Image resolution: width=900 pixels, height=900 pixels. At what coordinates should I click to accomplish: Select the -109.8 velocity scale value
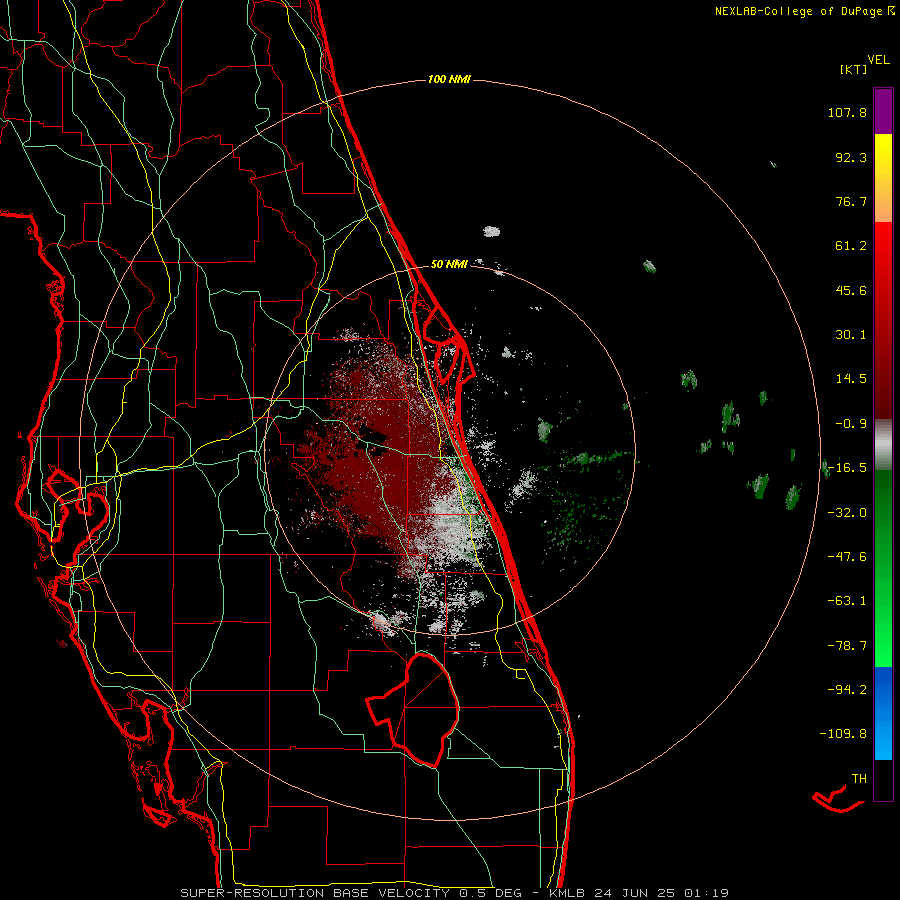[x=843, y=734]
